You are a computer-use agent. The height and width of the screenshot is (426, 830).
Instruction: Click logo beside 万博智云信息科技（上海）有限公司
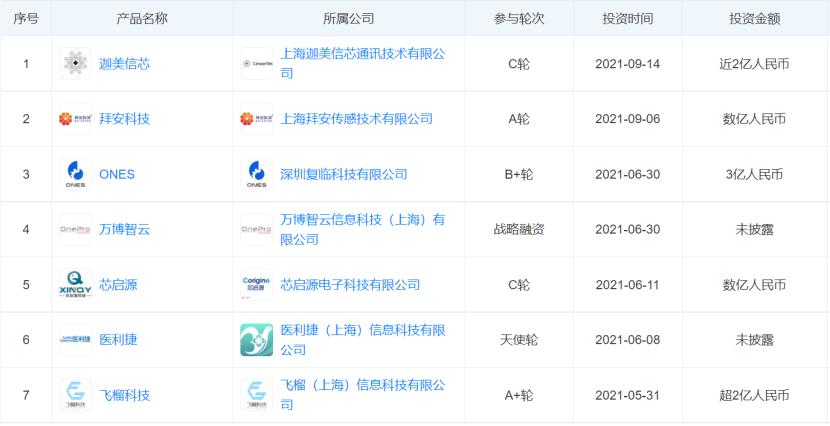click(x=257, y=229)
